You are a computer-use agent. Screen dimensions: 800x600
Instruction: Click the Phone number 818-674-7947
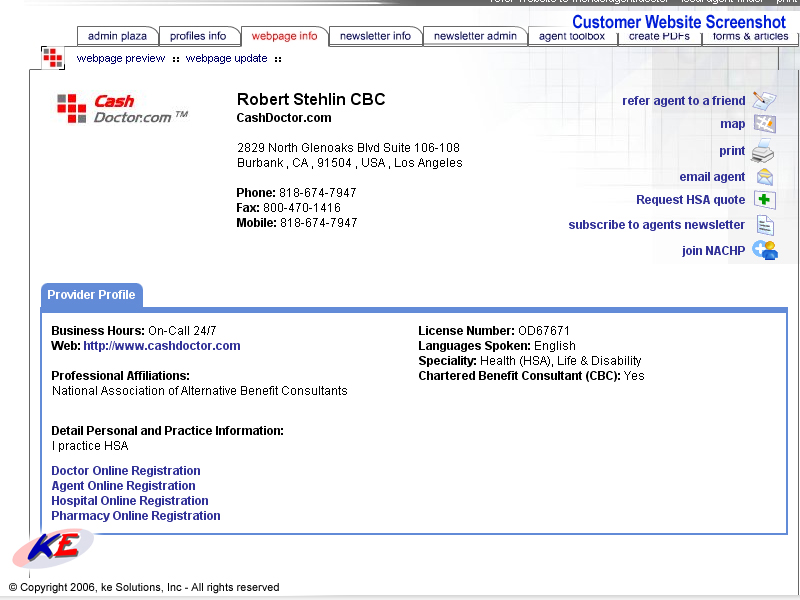(296, 193)
